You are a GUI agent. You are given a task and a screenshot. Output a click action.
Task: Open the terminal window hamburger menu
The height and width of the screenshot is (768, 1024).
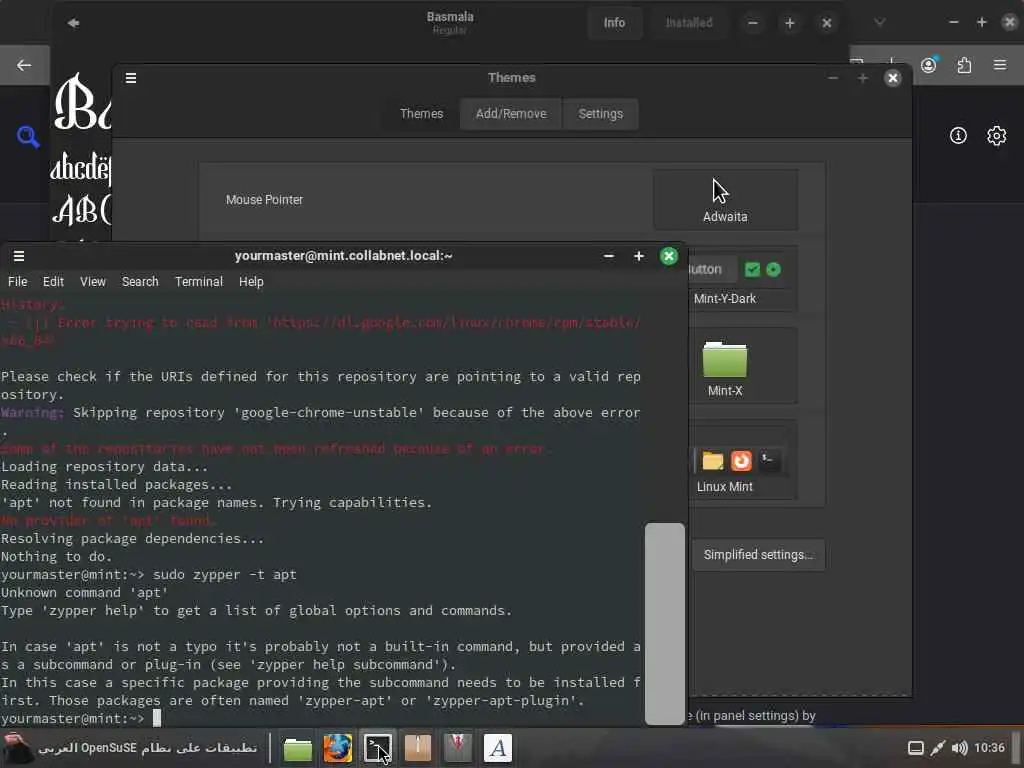tap(19, 256)
